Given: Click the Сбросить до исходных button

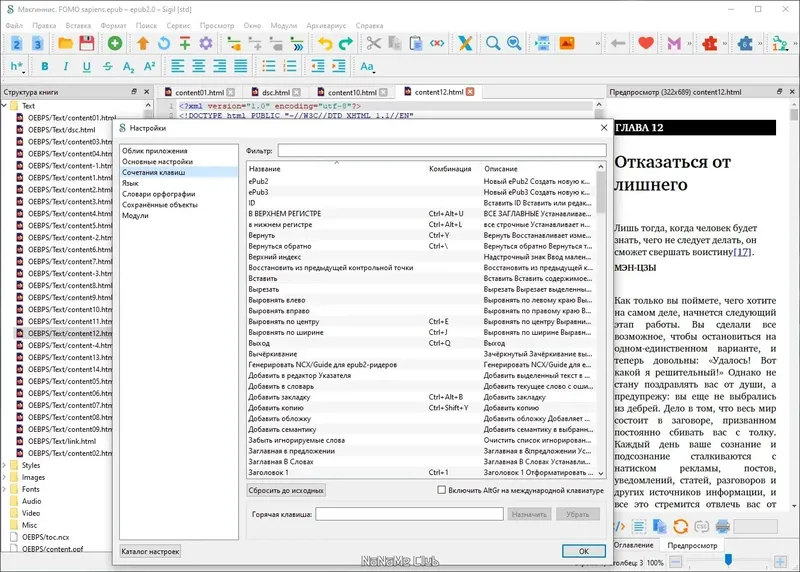Looking at the screenshot, I should click(286, 490).
